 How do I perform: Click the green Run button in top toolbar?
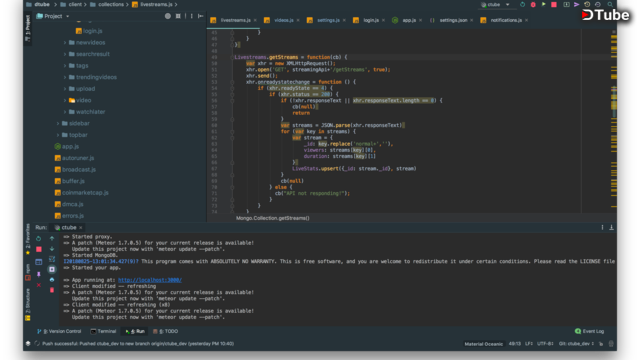pyautogui.click(x=543, y=4)
